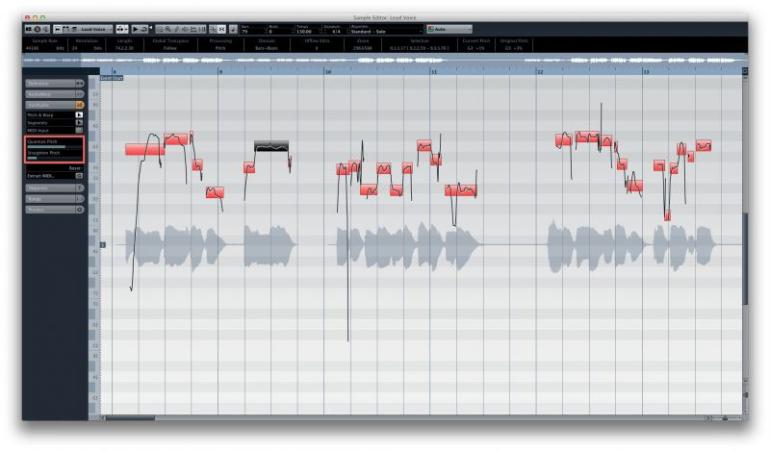Click the Event Start flag
770x451 pixels.
click(111, 78)
